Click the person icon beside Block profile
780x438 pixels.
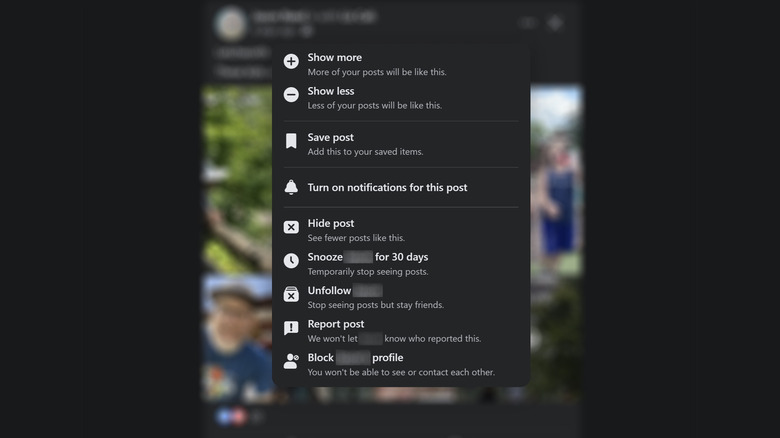(291, 361)
